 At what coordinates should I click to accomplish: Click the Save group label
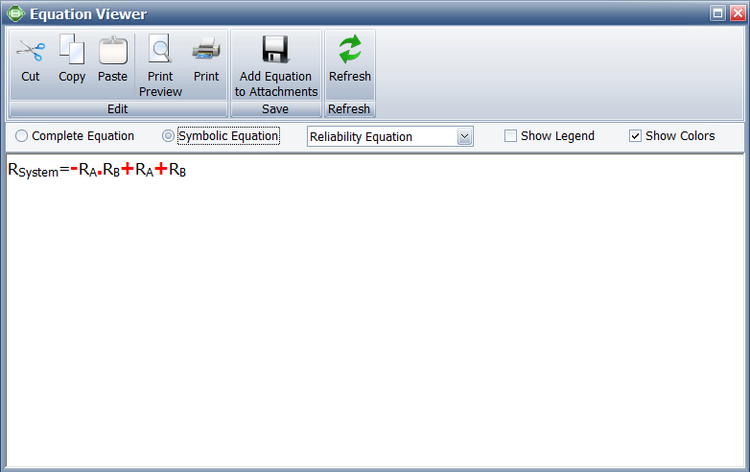[276, 109]
